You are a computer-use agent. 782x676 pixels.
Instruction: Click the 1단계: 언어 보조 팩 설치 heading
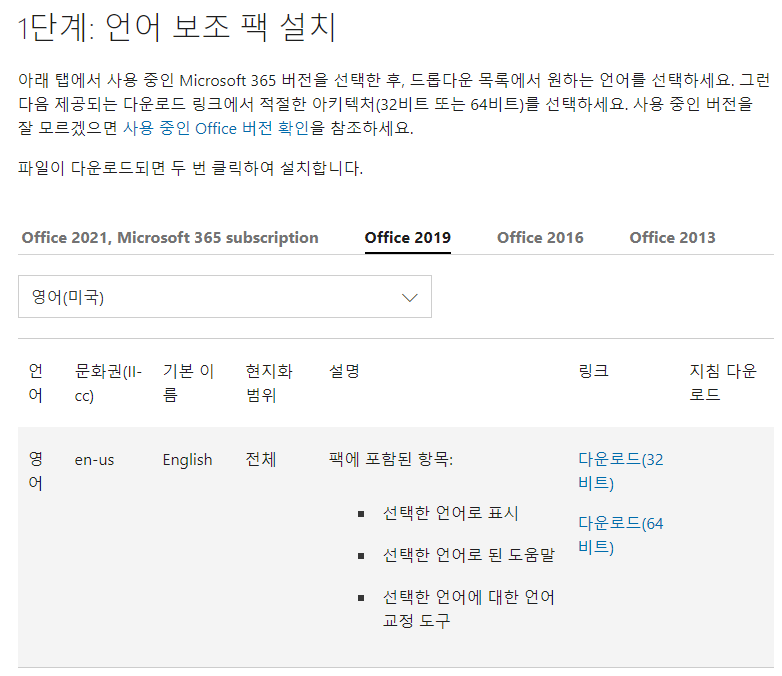click(x=178, y=27)
